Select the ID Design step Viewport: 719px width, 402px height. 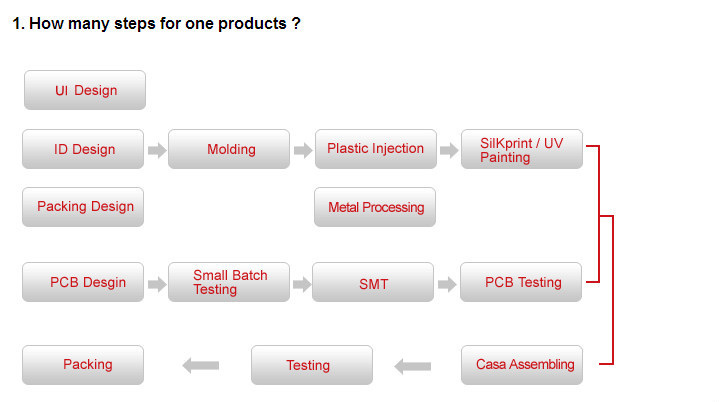coord(84,149)
